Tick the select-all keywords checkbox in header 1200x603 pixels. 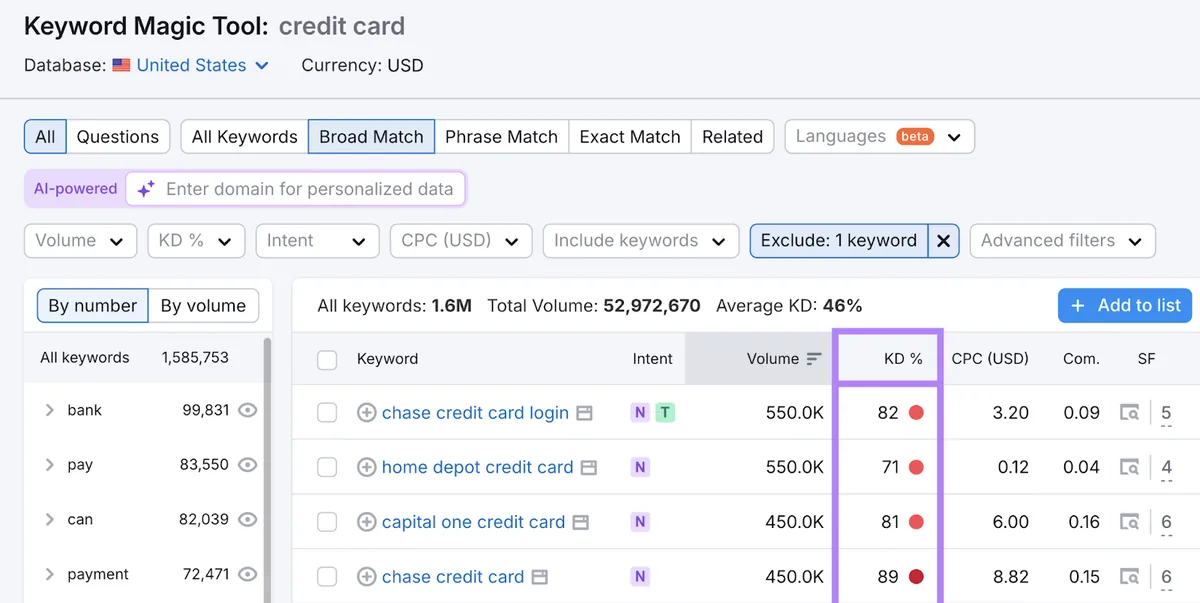tap(327, 360)
